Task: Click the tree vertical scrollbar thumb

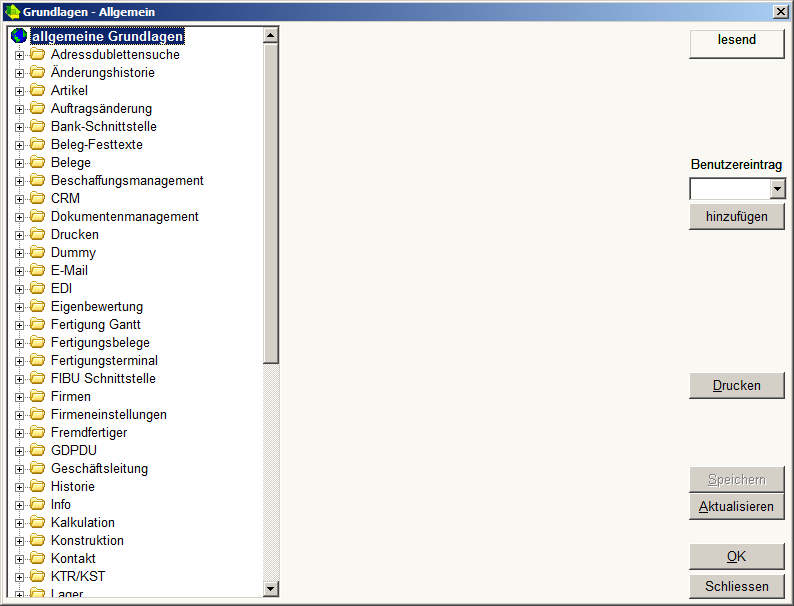Action: click(x=270, y=204)
